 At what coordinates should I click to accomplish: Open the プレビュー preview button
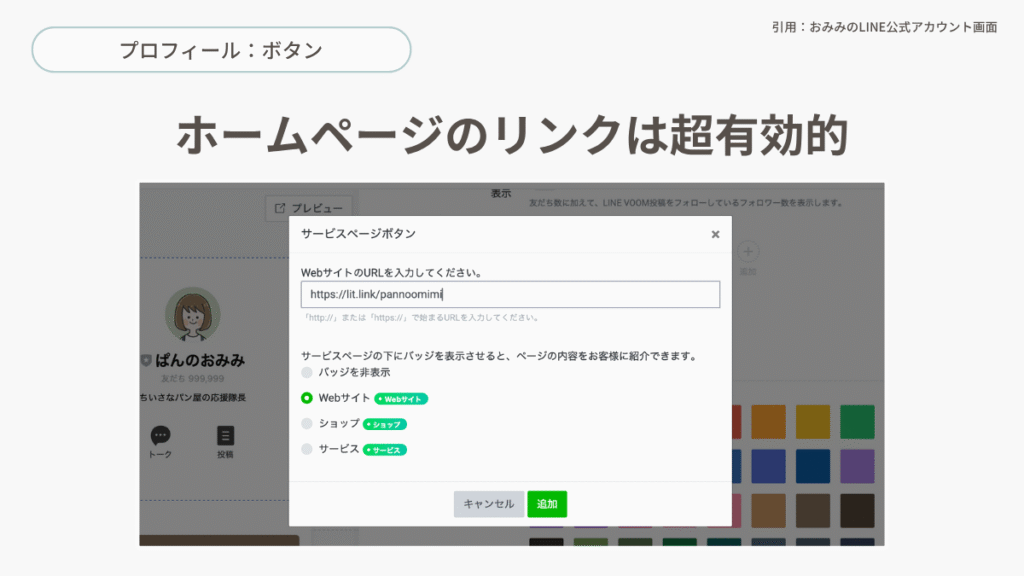pyautogui.click(x=308, y=208)
